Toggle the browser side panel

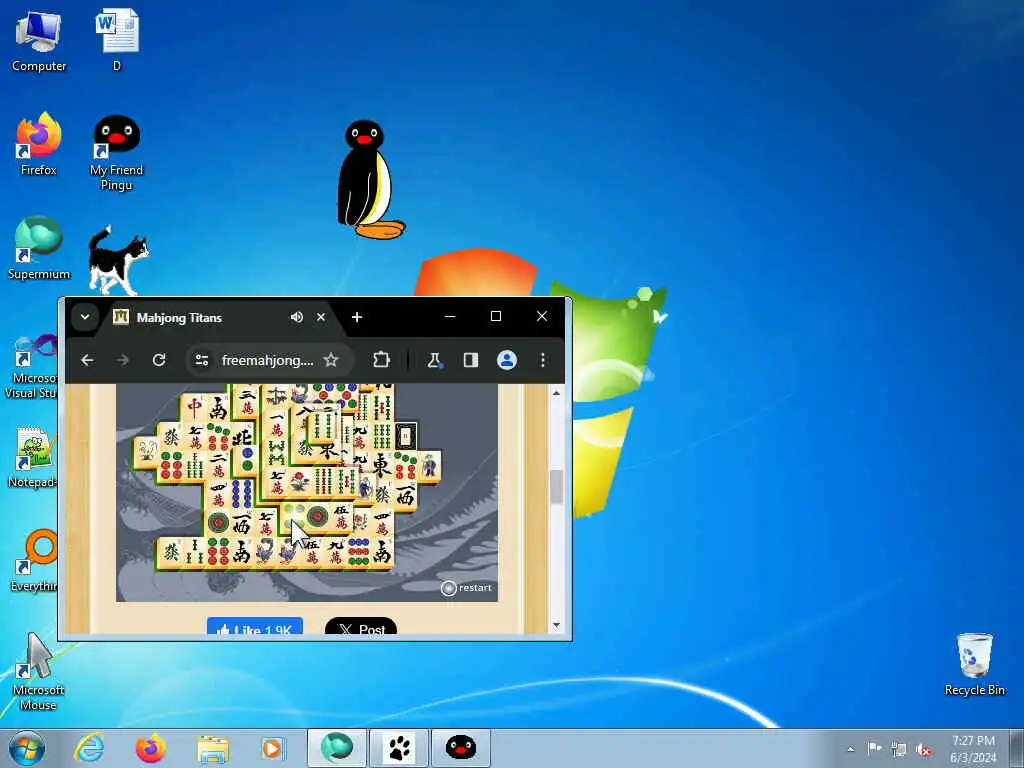coord(471,360)
